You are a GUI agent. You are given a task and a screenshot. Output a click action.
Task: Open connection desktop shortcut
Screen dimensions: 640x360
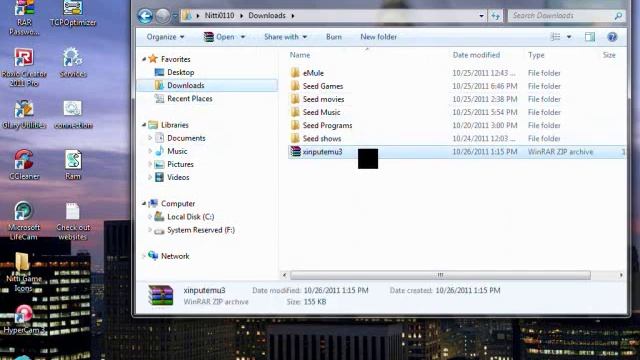click(x=73, y=114)
